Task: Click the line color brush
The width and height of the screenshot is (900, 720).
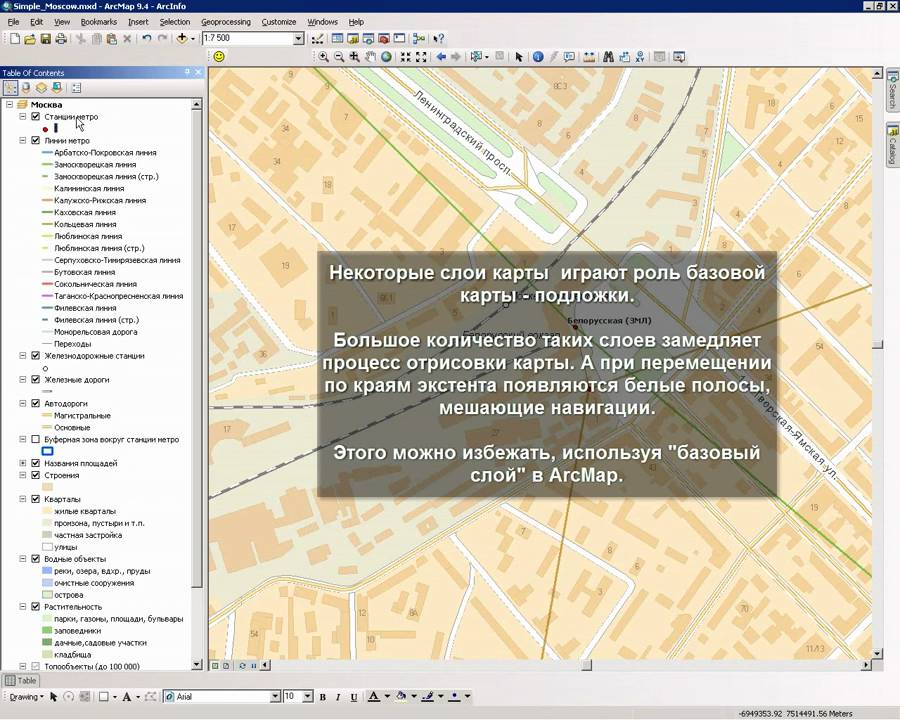Action: [428, 696]
